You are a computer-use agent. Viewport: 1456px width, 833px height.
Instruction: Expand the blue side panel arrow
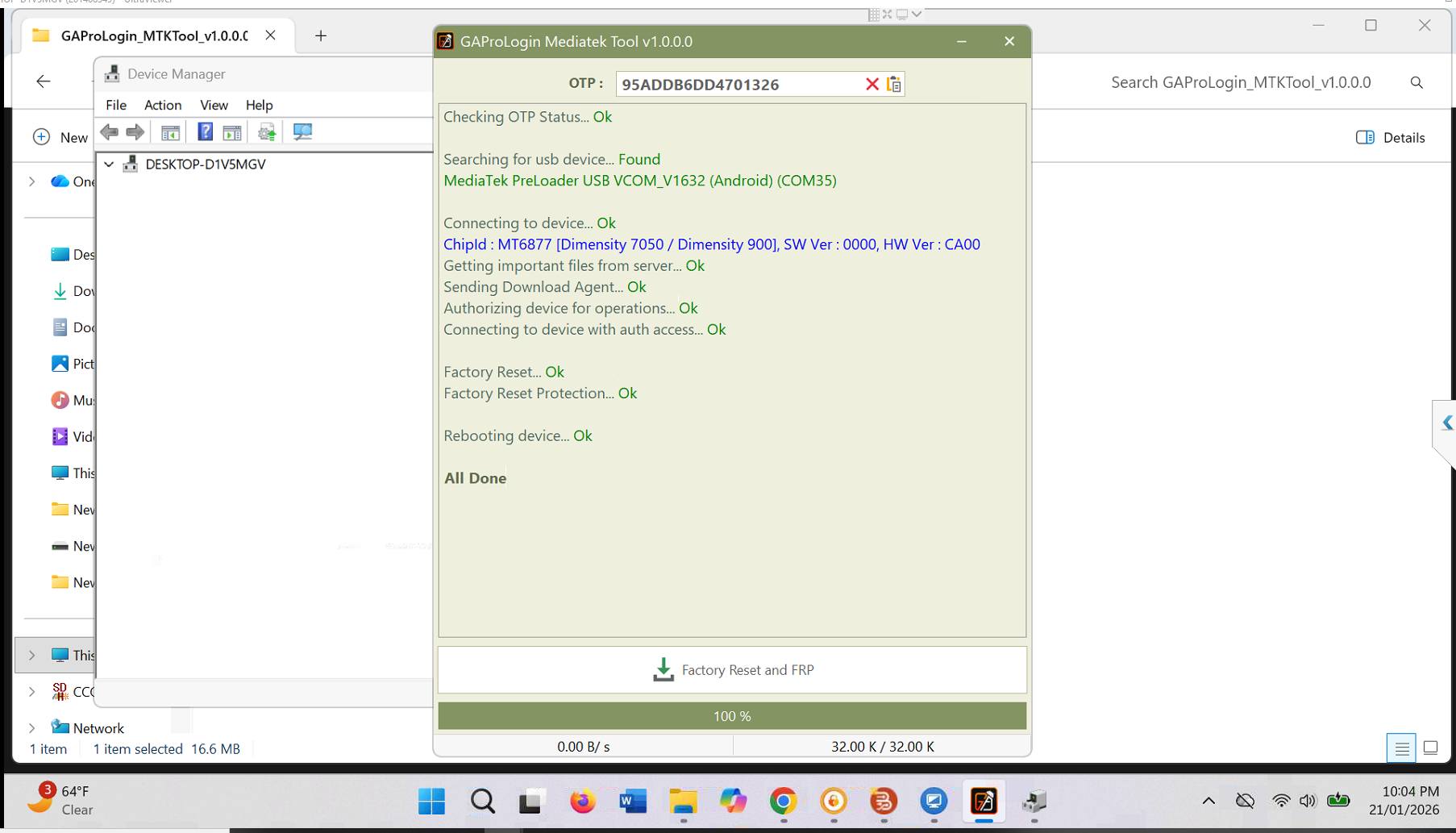coord(1446,423)
